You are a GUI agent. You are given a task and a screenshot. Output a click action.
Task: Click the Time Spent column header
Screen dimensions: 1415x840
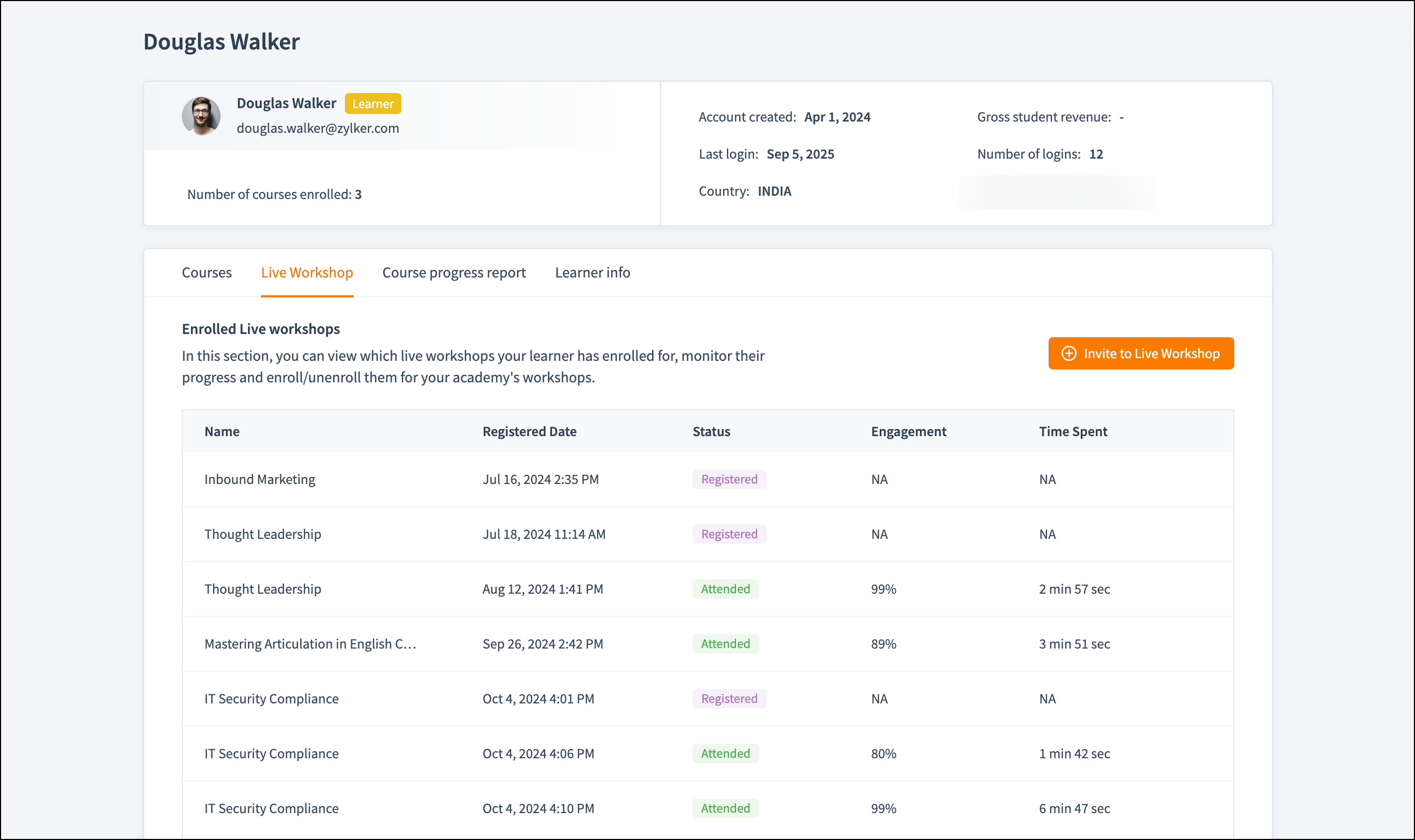point(1072,431)
